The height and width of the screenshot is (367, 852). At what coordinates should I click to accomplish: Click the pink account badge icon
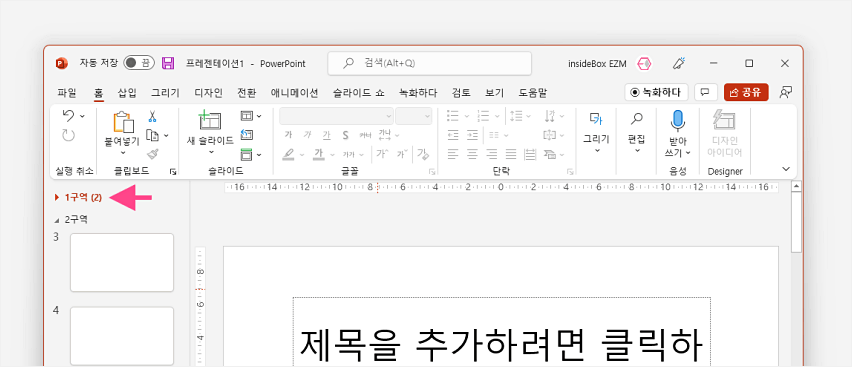644,64
